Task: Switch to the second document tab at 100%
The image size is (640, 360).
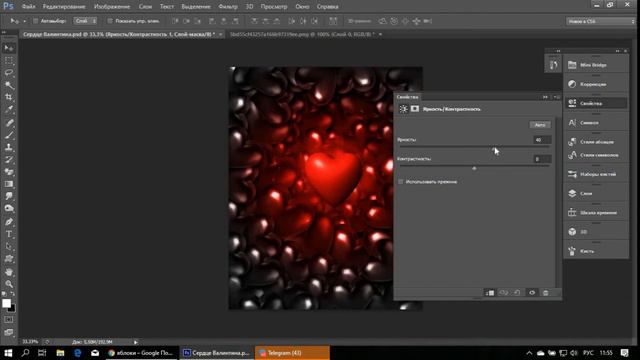Action: (x=302, y=34)
